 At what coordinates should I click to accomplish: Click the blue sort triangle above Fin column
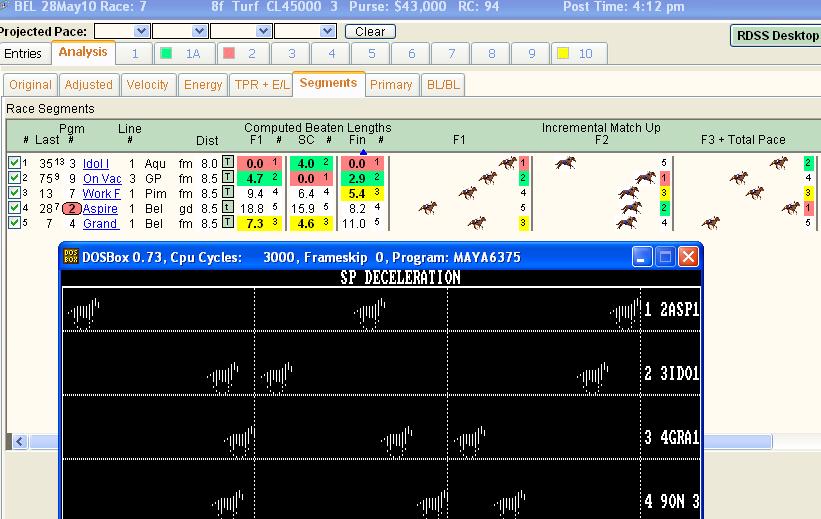363,152
